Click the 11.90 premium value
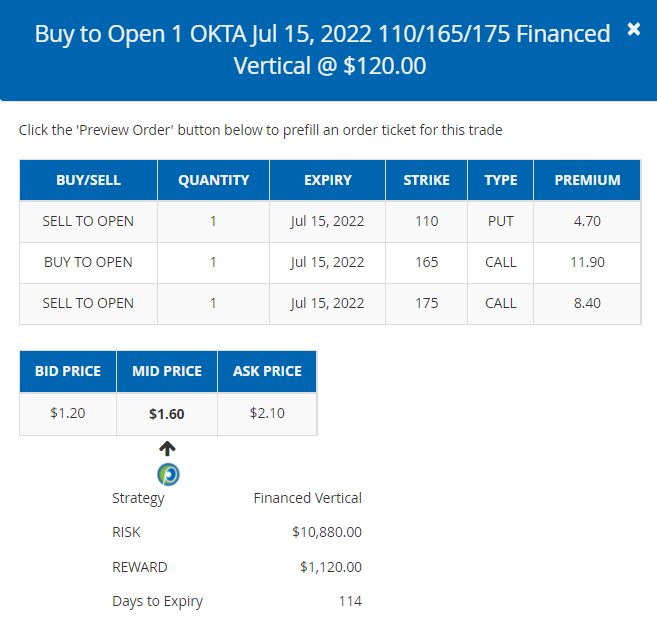Screen dimensions: 657x623 point(587,262)
